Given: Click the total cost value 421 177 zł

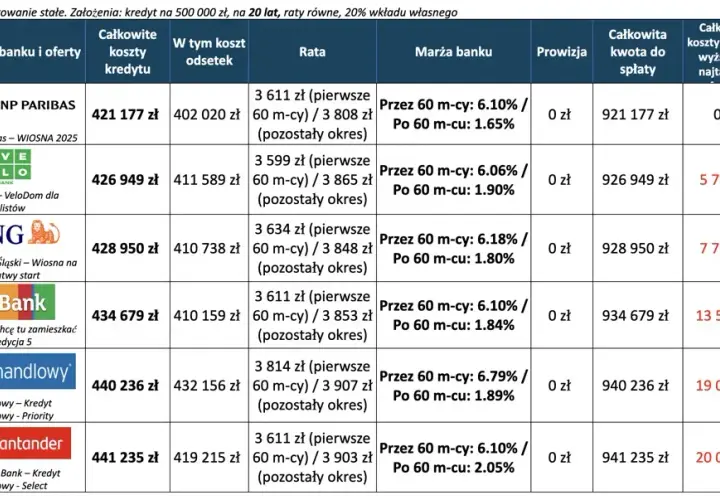Looking at the screenshot, I should (x=125, y=114).
